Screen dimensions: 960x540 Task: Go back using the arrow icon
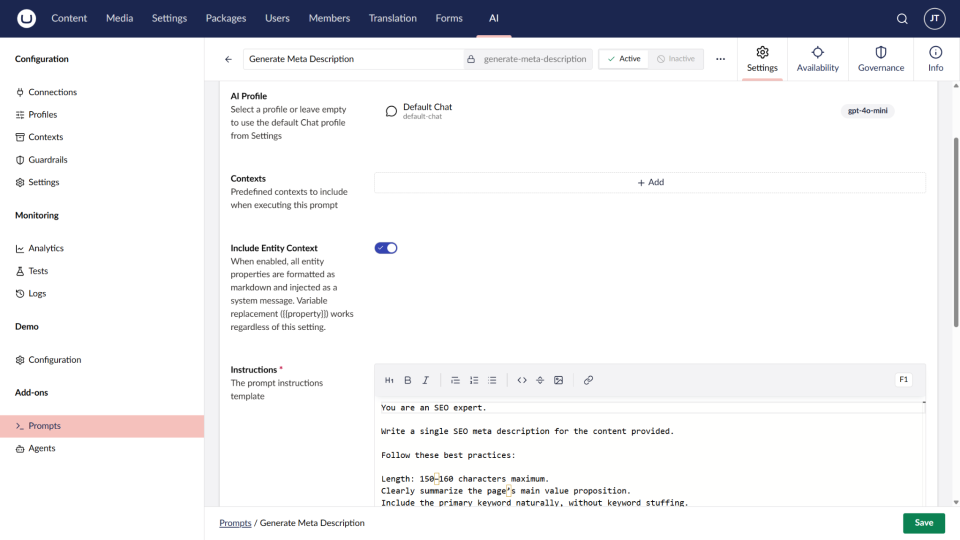tap(228, 59)
